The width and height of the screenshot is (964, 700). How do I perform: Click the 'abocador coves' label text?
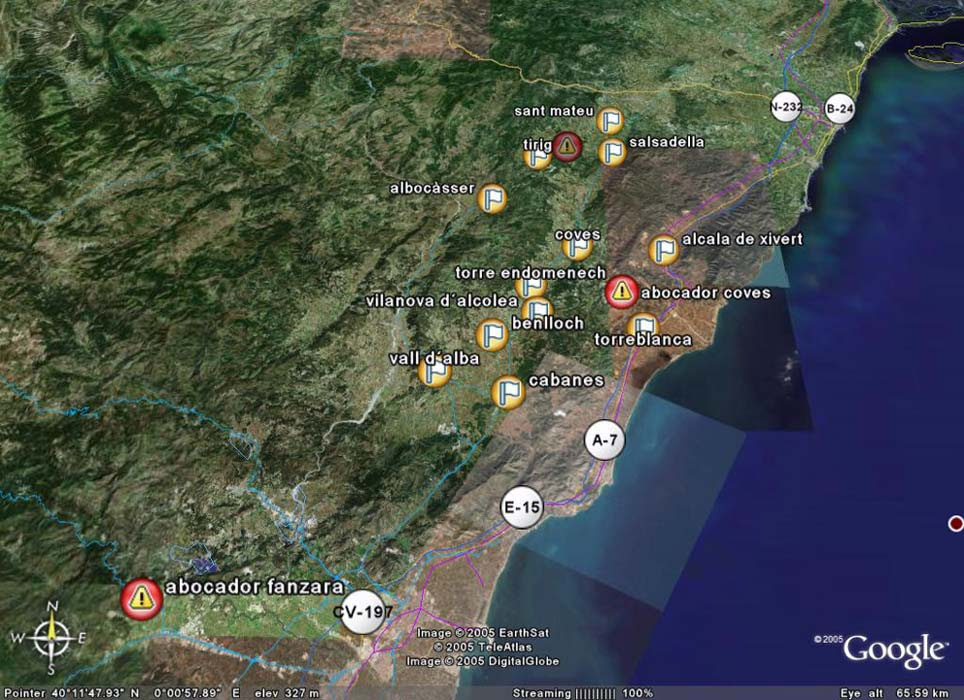706,293
